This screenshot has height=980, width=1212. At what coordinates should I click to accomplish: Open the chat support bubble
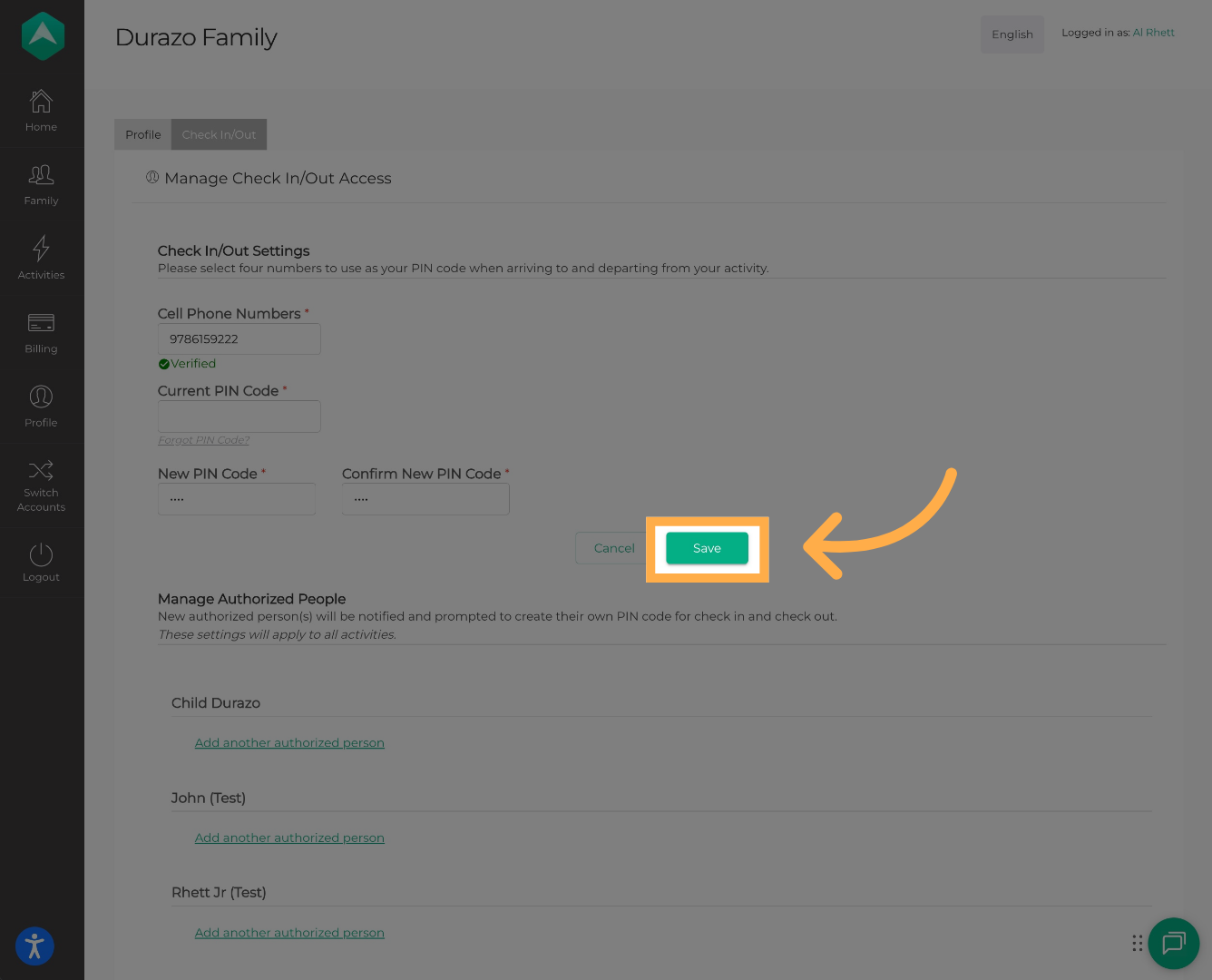1173,944
